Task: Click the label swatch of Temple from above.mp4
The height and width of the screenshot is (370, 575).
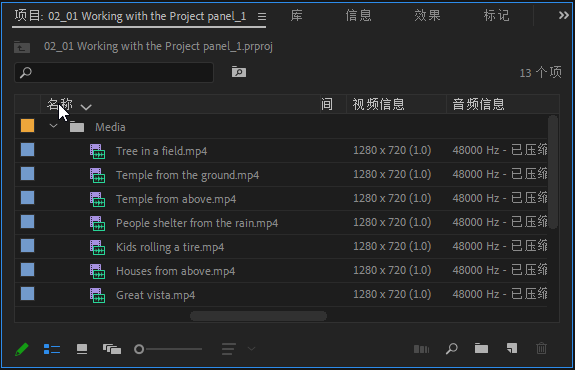Action: [x=28, y=198]
